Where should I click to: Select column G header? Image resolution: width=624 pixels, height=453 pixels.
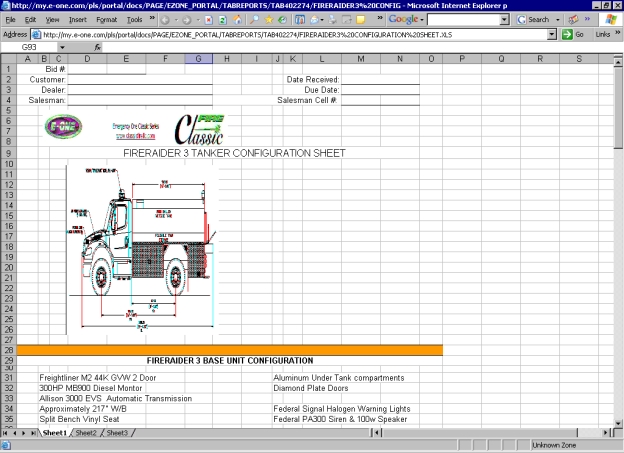[198, 59]
